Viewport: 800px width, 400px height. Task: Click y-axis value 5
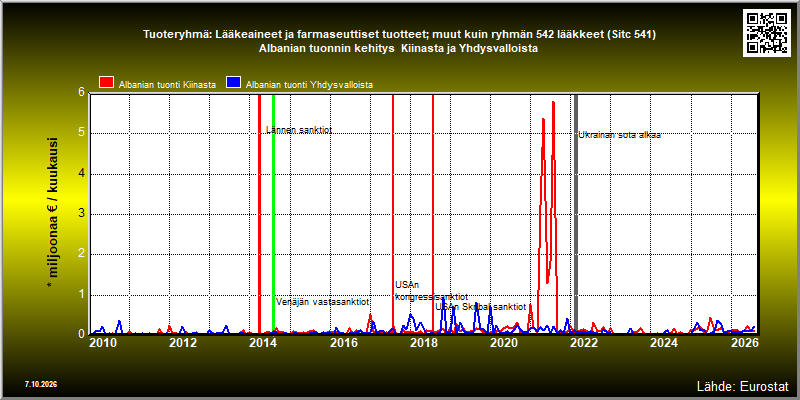tap(81, 134)
